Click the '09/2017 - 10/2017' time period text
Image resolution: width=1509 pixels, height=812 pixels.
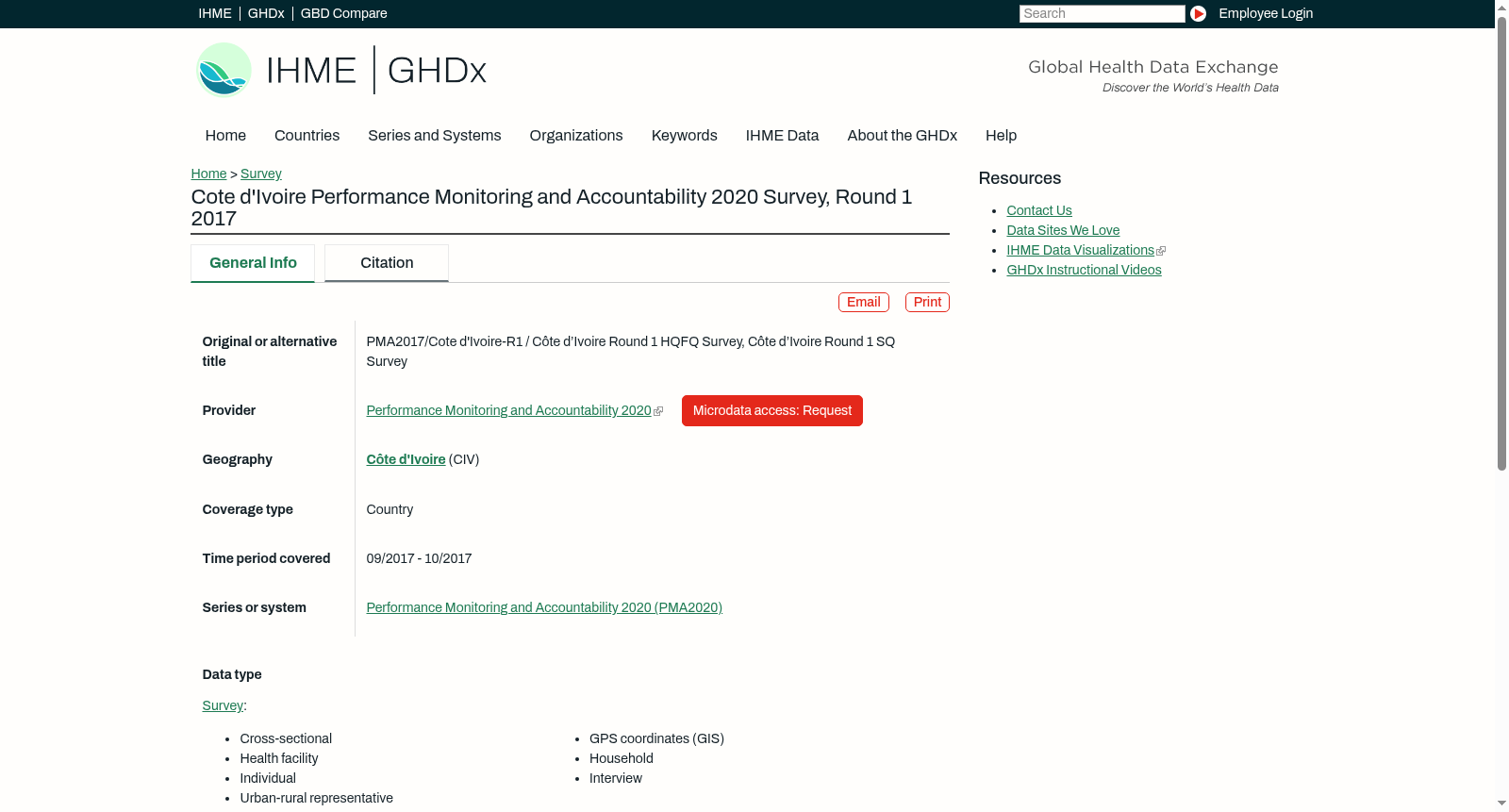(419, 558)
